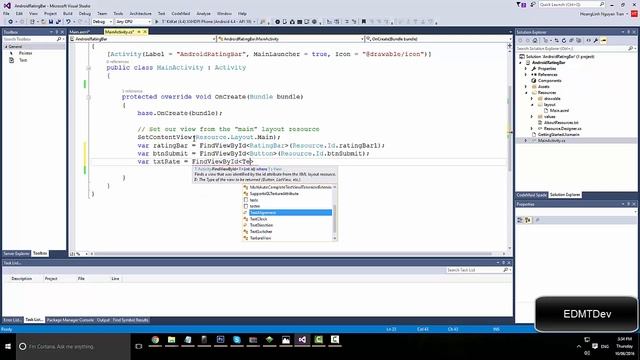Viewport: 640px width, 360px height.
Task: Toggle auto-hide pin on Toolbox panel
Action: (x=57, y=32)
